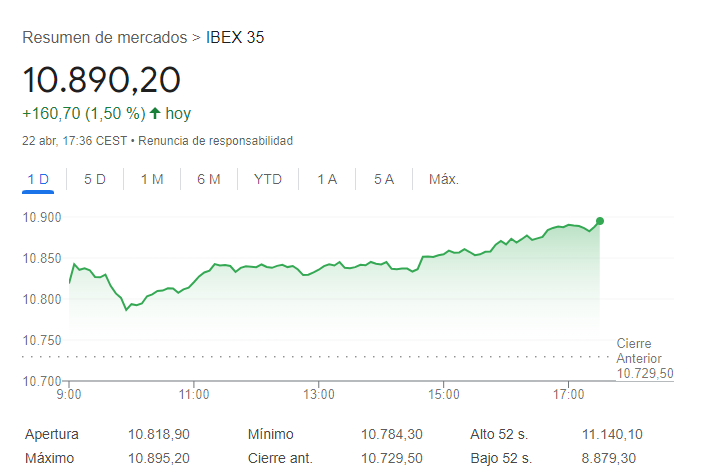Open Resumen de mercados breadcrumb link

(x=104, y=38)
